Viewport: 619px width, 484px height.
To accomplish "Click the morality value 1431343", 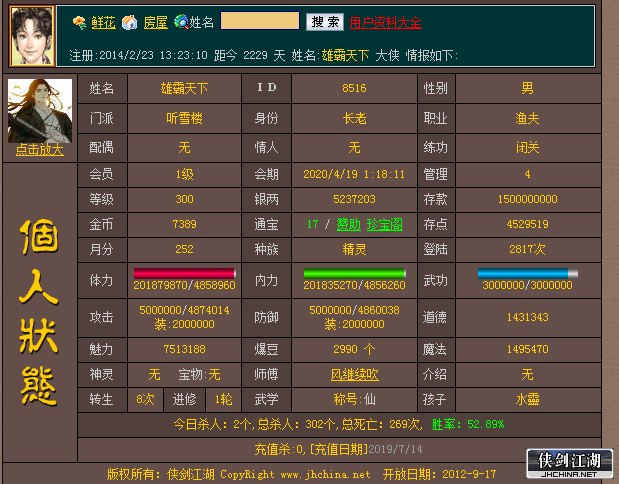I will pyautogui.click(x=527, y=317).
